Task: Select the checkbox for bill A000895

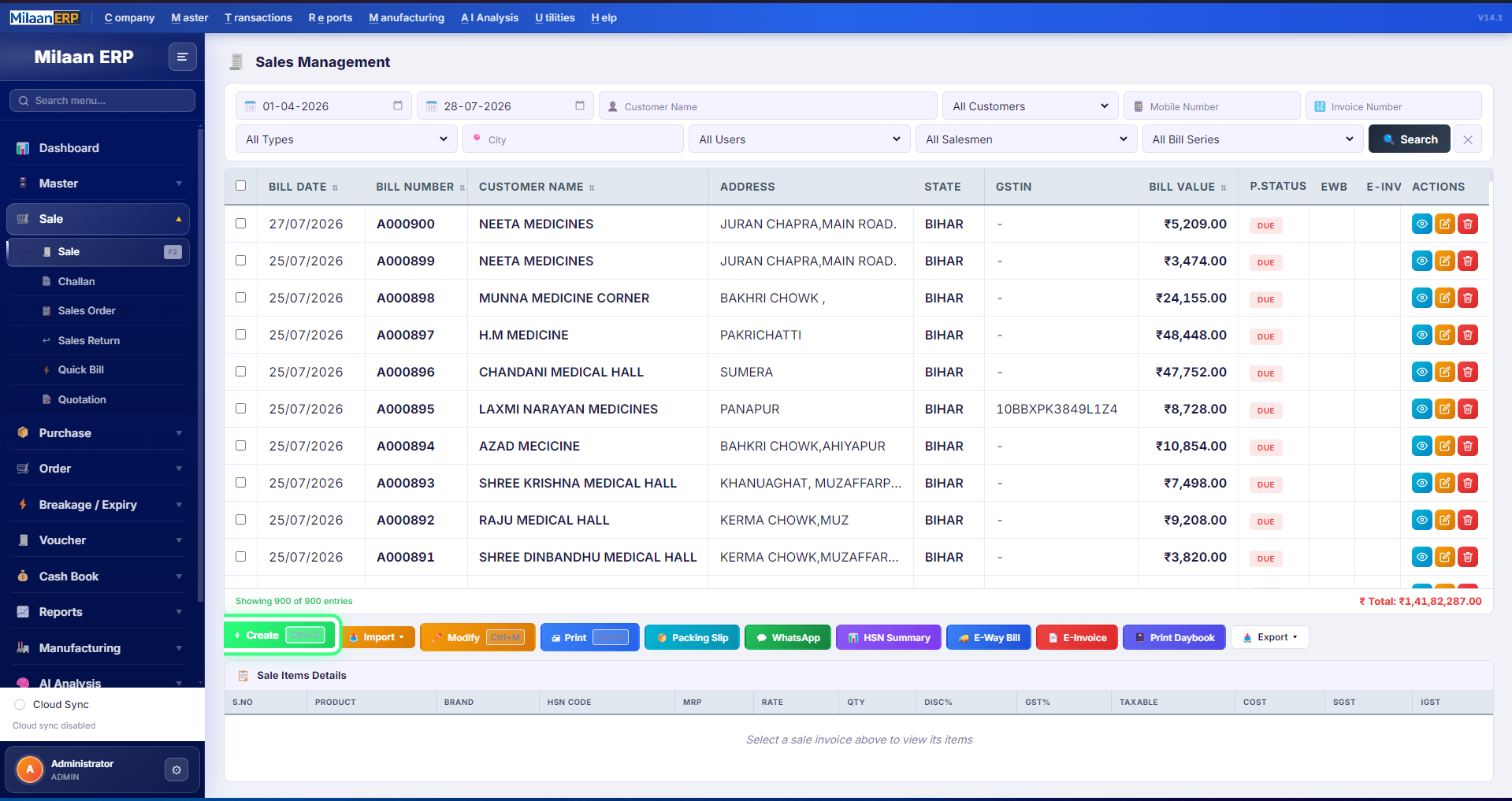Action: point(240,409)
